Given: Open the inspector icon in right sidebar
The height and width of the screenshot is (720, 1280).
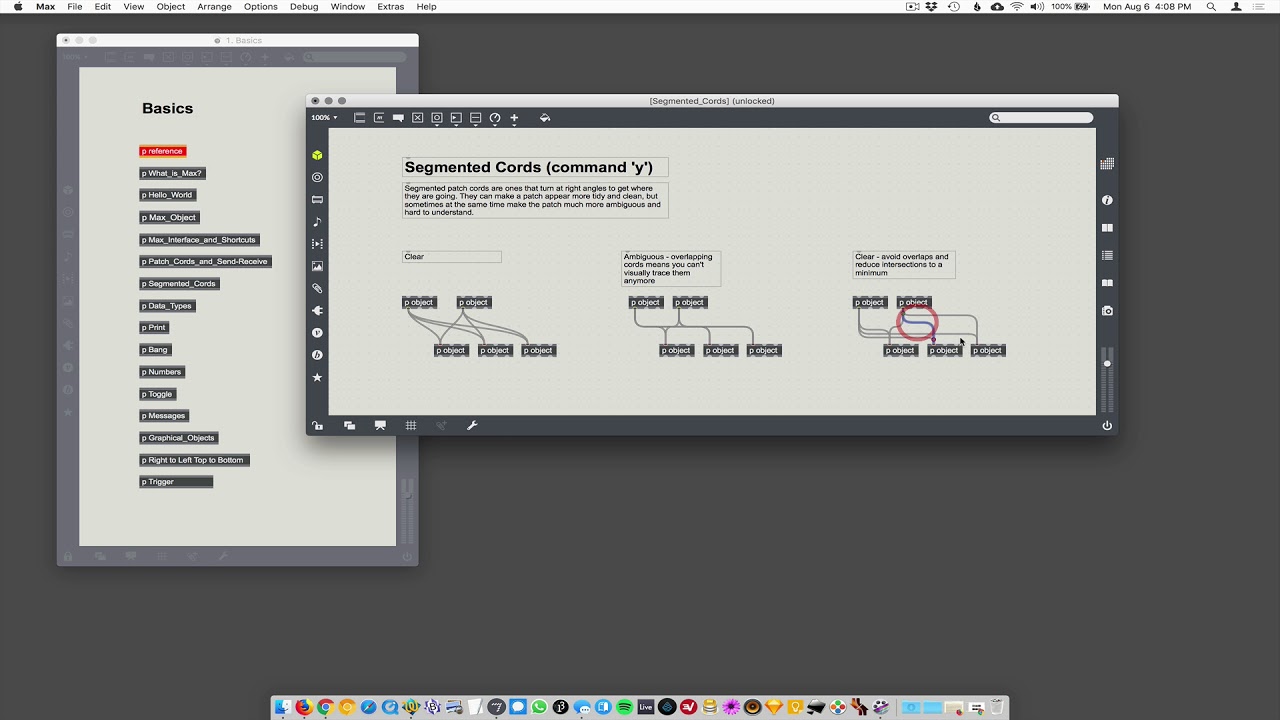Looking at the screenshot, I should tap(1107, 200).
